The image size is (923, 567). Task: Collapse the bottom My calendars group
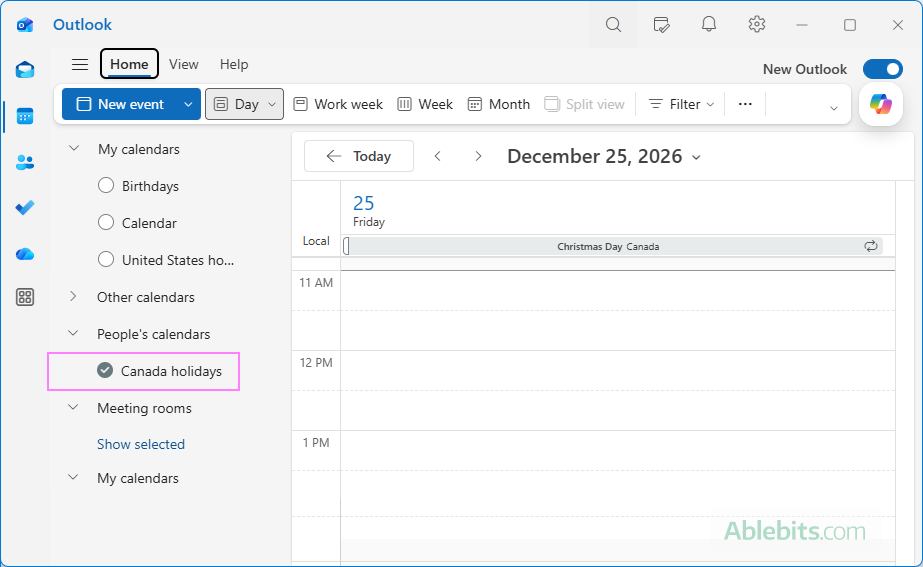point(73,477)
